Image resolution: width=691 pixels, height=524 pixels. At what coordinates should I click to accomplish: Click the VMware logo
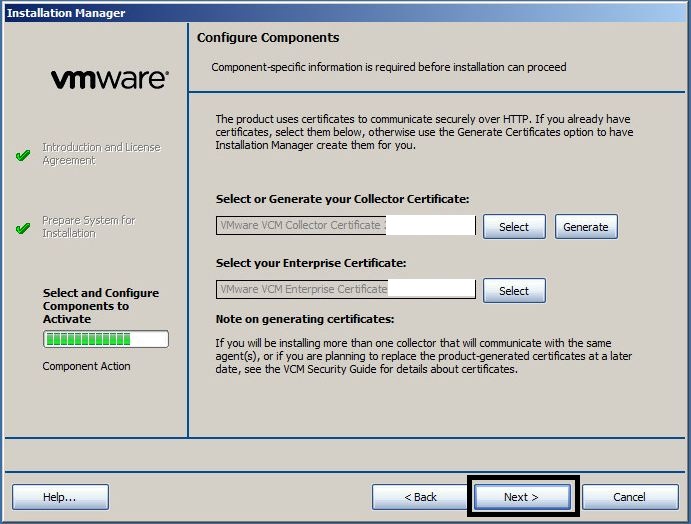coord(109,80)
